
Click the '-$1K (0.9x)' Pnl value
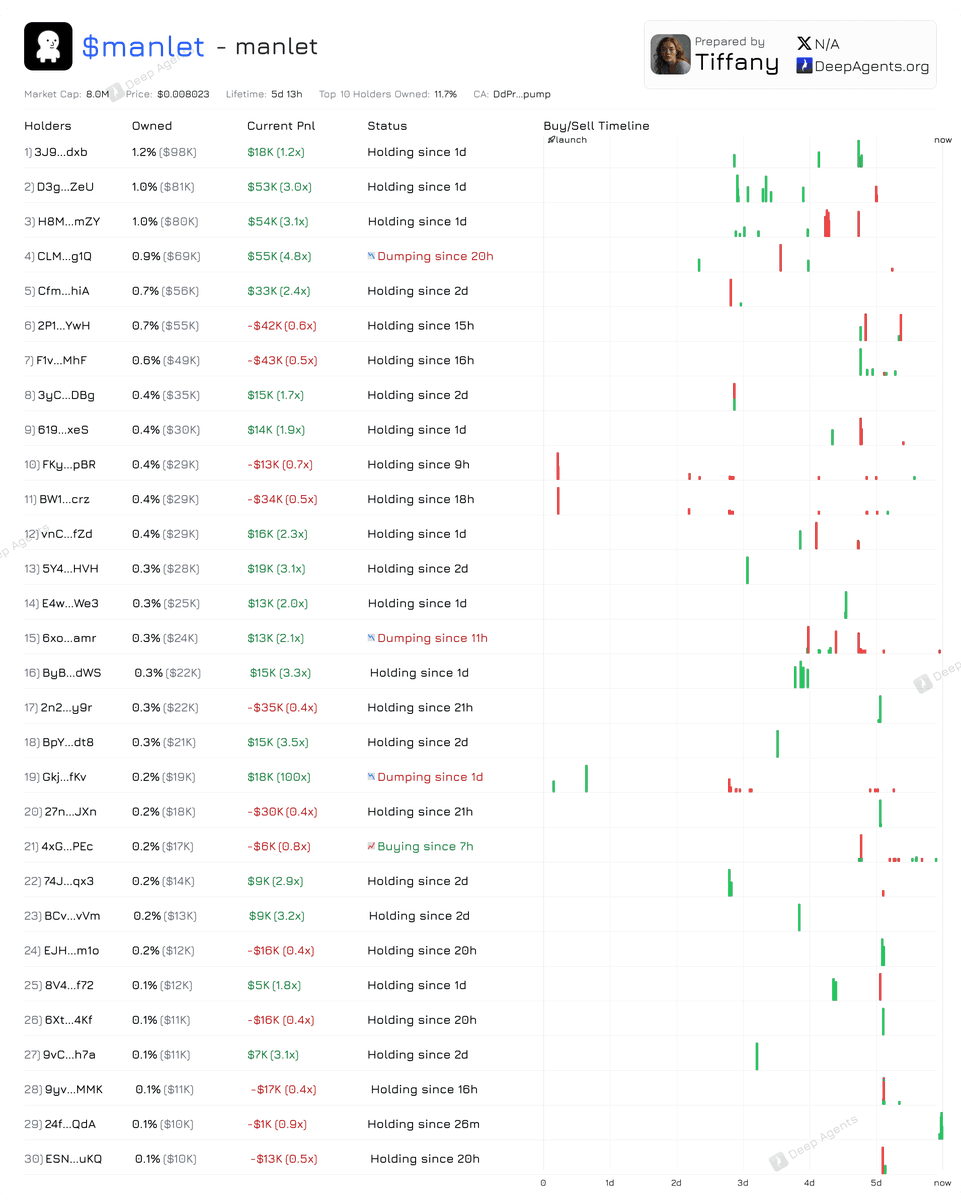pos(278,1124)
